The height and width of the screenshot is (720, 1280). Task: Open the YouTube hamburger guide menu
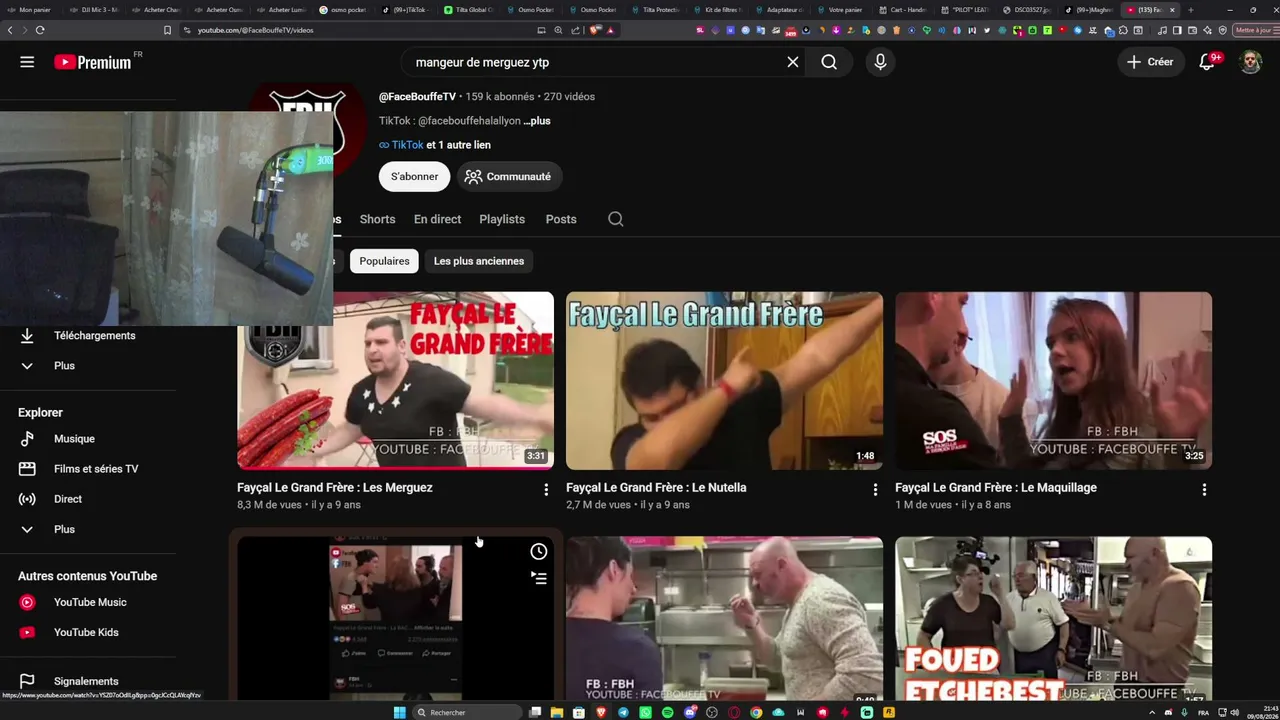(x=27, y=62)
